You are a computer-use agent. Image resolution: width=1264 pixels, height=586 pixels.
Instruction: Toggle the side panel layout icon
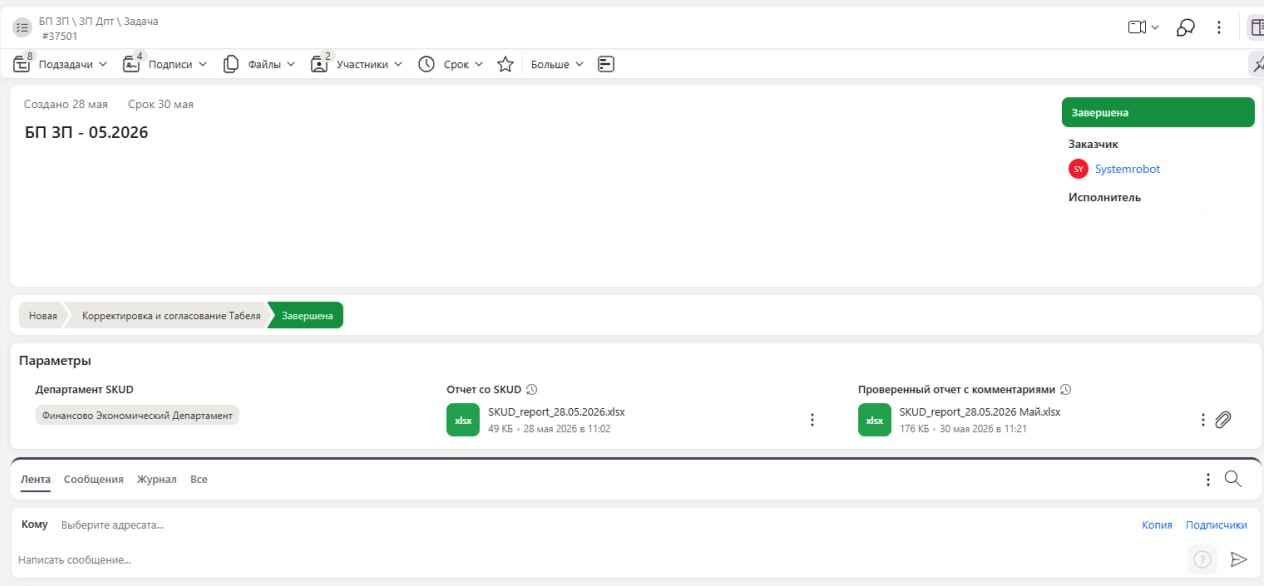(x=1256, y=28)
